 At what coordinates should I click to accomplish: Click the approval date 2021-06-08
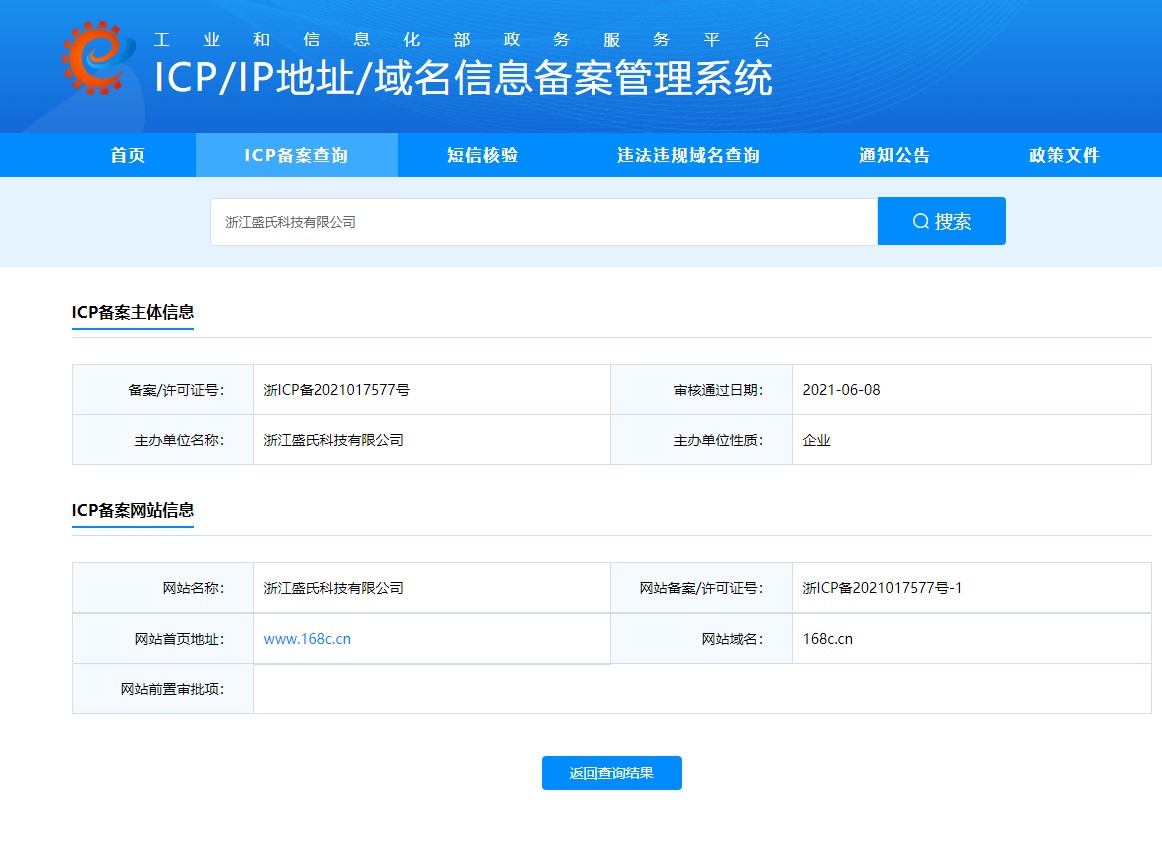pyautogui.click(x=841, y=390)
